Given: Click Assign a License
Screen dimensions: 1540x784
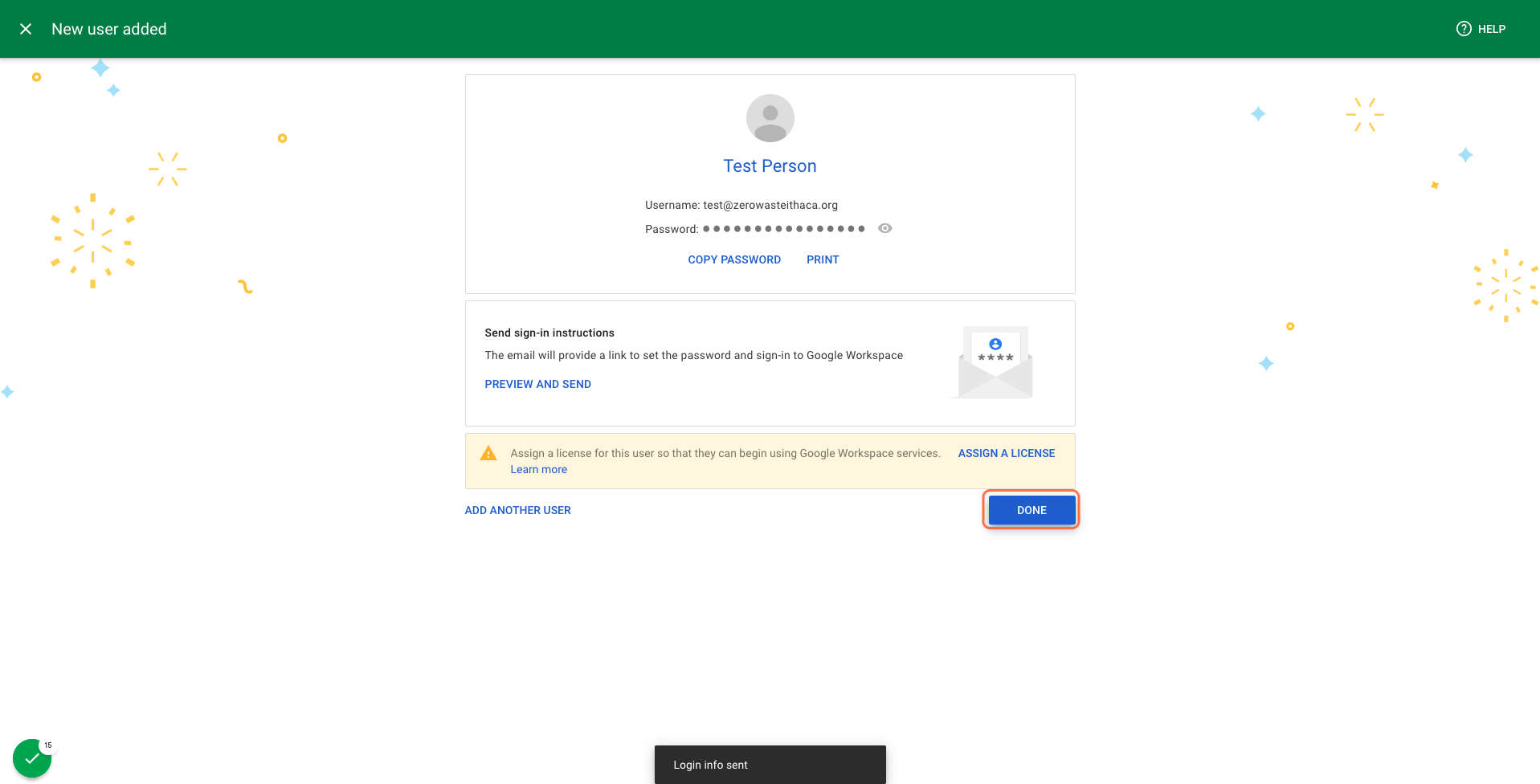Looking at the screenshot, I should [1006, 453].
